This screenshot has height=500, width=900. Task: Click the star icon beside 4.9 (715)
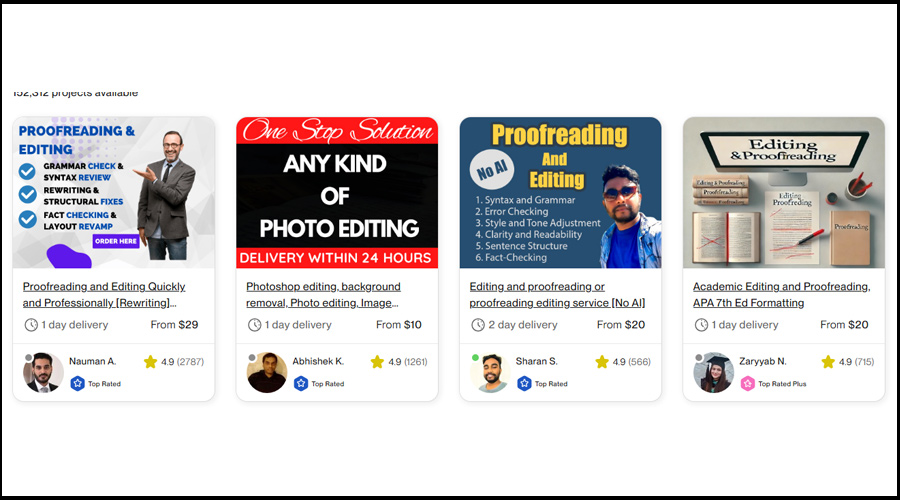[828, 362]
